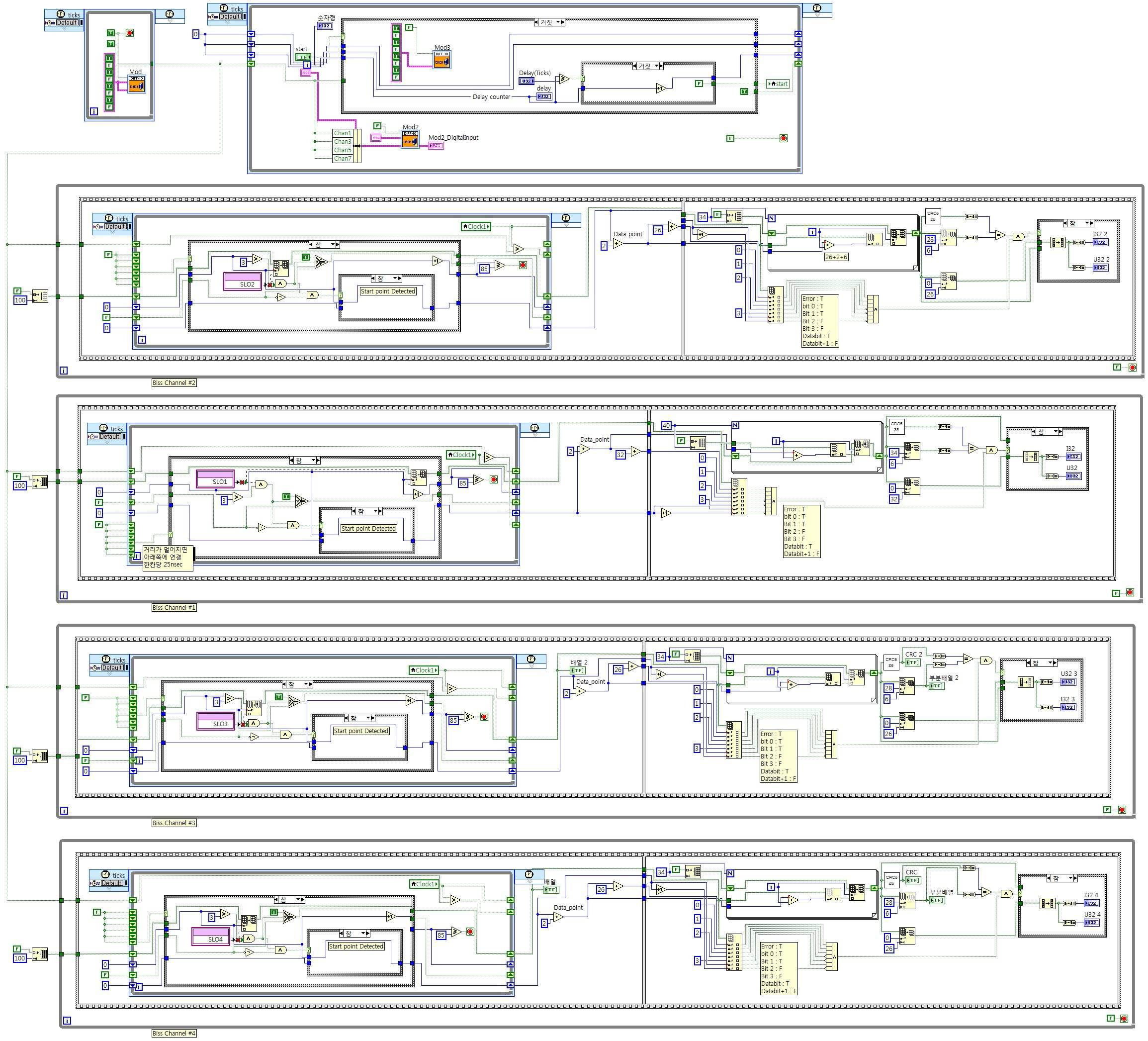The height and width of the screenshot is (1041, 1148).
Task: Click Start point Detected label in Biss Channel #3
Action: click(361, 731)
